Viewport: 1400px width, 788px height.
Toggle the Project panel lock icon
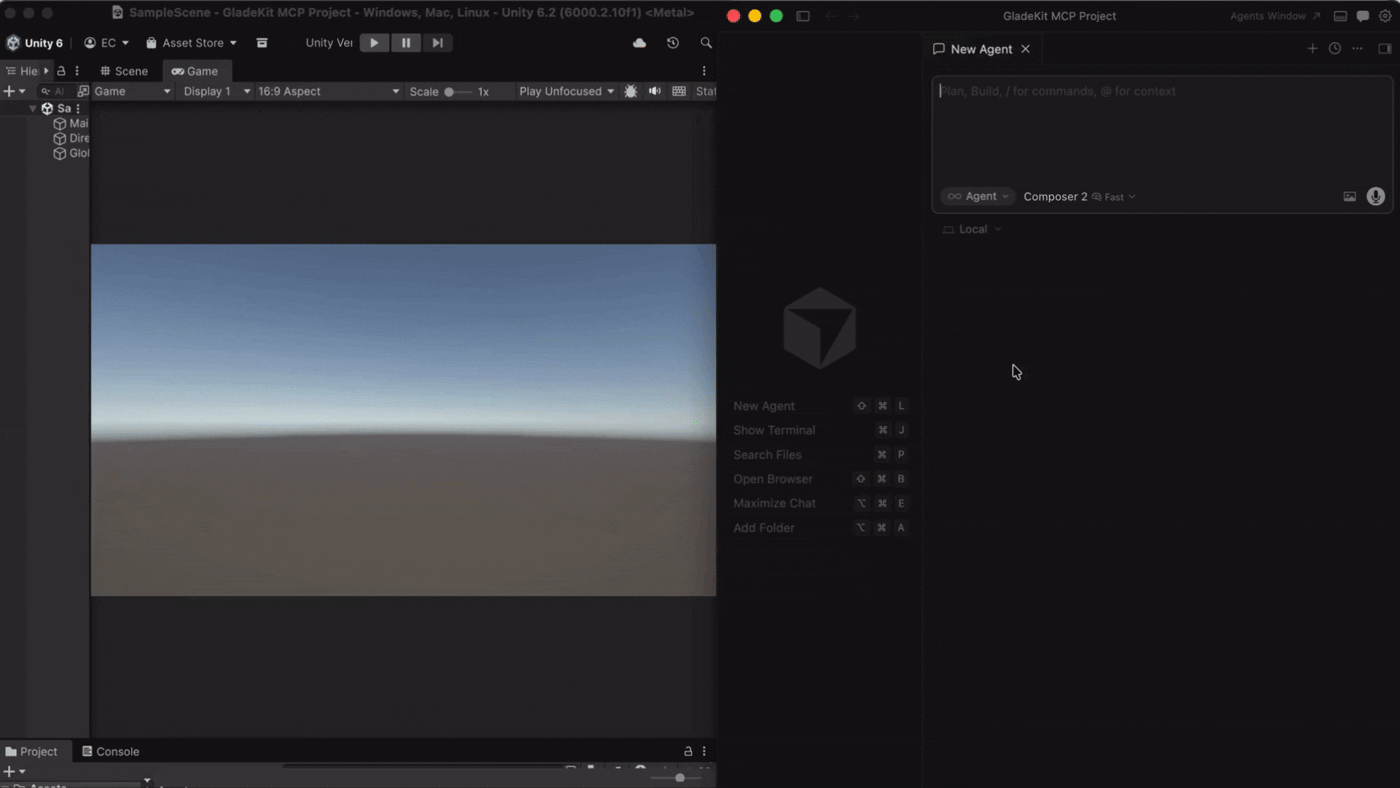pos(688,751)
